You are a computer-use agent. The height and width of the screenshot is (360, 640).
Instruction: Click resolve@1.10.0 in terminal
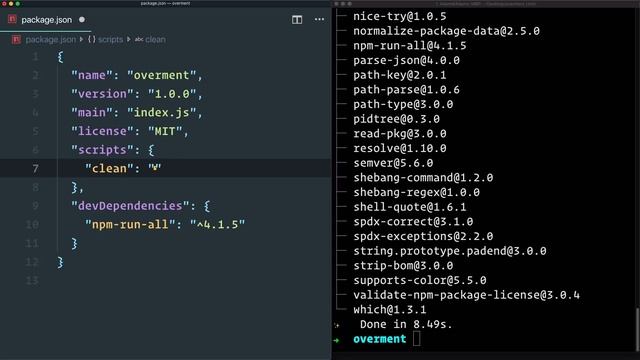tap(400, 149)
